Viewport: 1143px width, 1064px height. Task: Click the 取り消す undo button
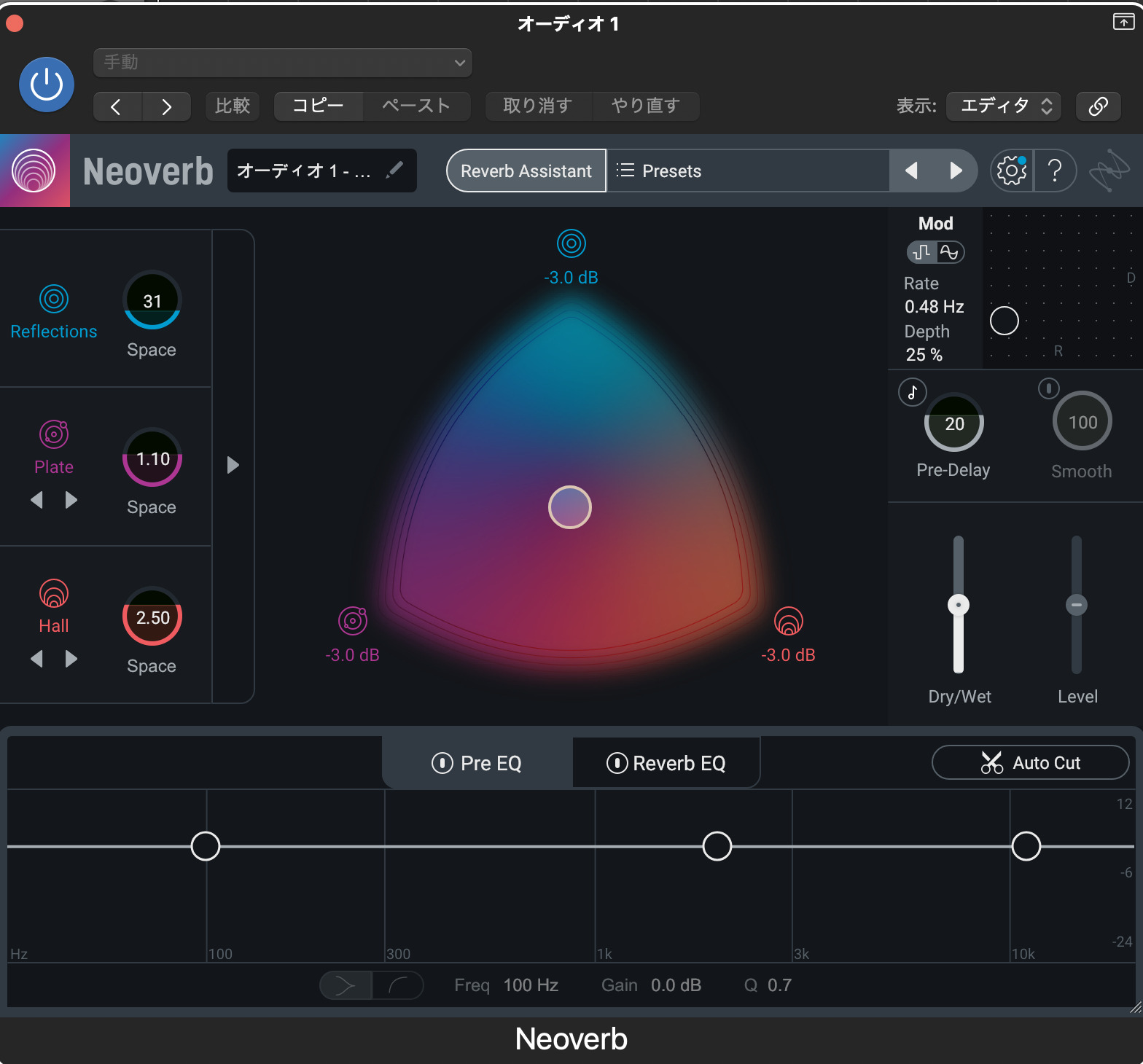pos(538,106)
